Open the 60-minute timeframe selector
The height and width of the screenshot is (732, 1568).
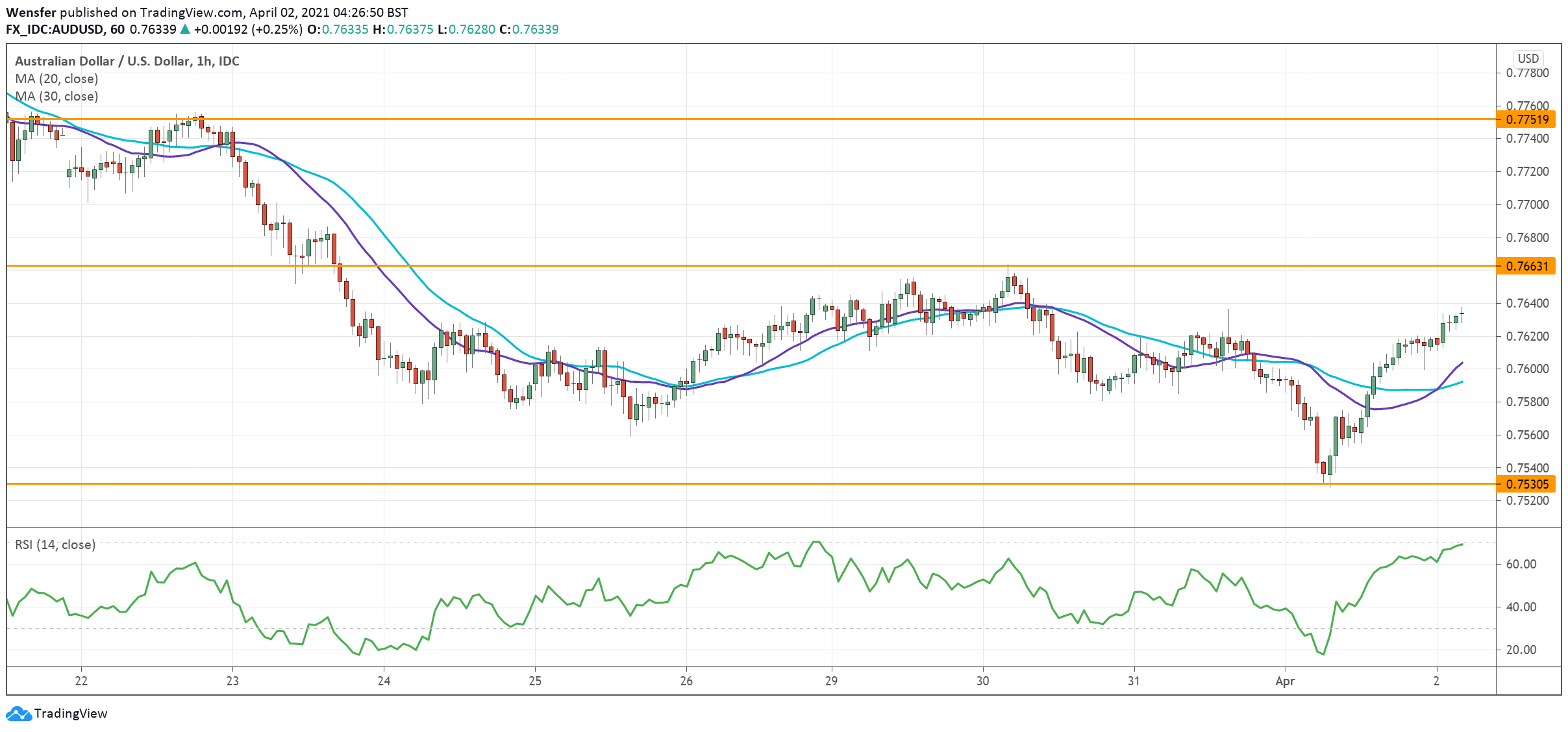(x=117, y=29)
